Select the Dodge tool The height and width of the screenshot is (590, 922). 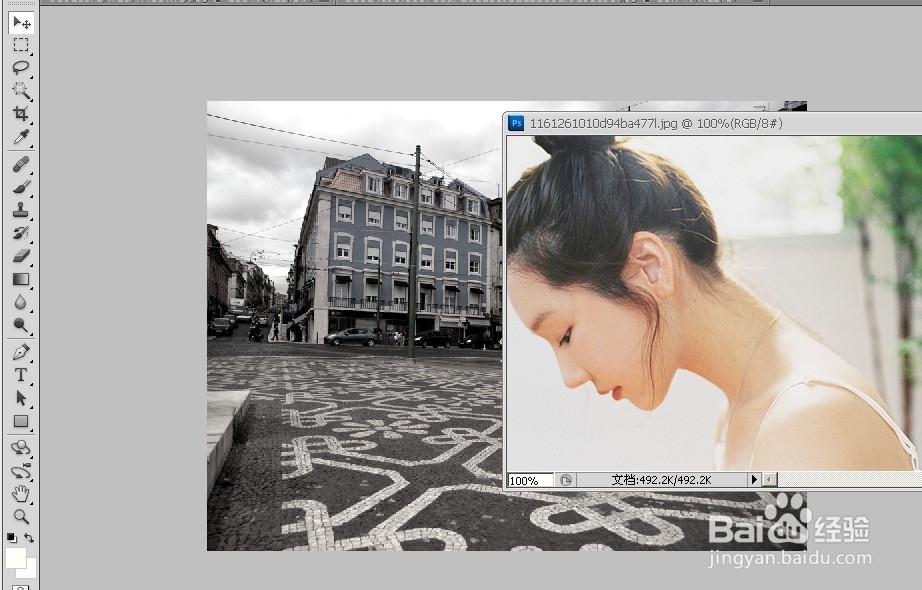coord(21,325)
